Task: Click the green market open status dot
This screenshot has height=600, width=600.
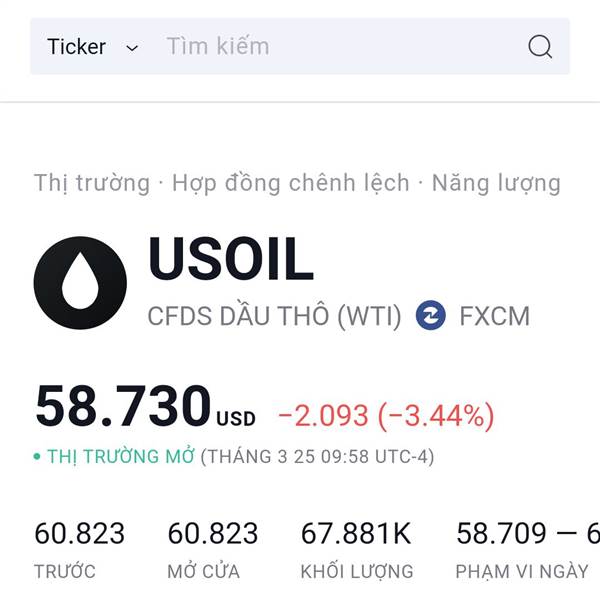Action: (37, 457)
